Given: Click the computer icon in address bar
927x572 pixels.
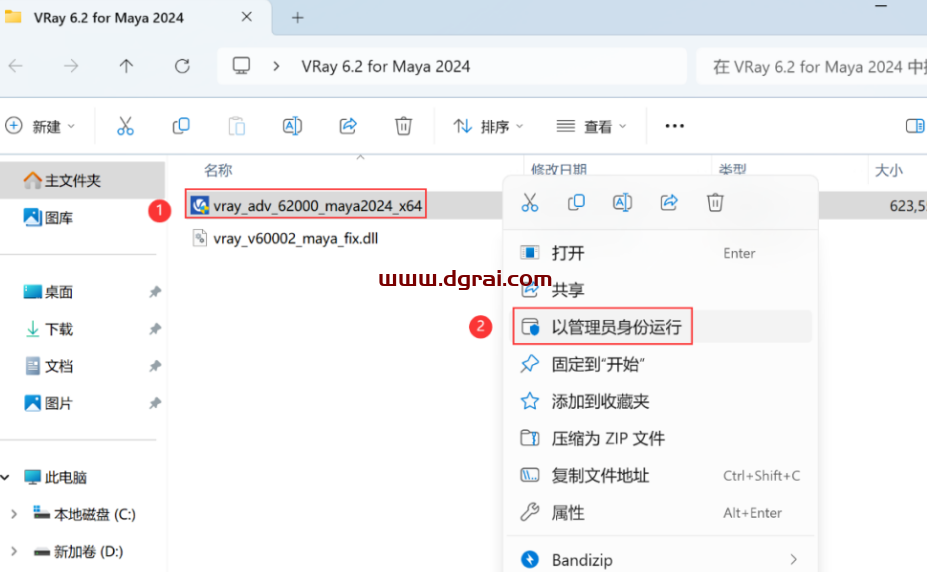Looking at the screenshot, I should click(241, 66).
